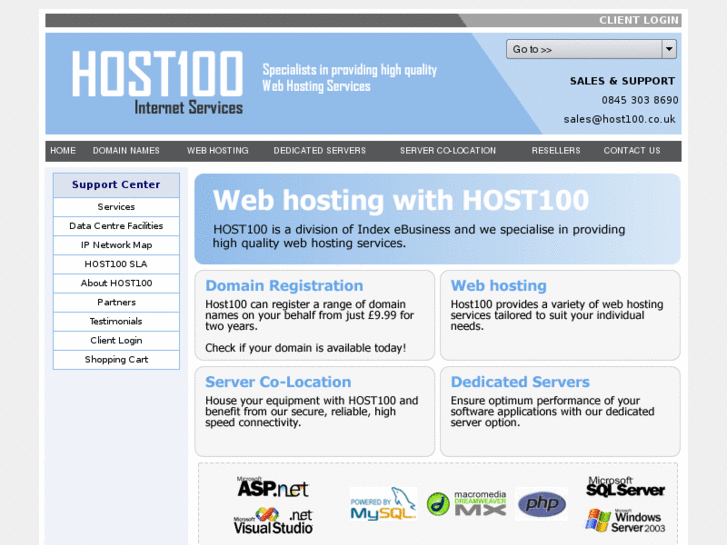Select Data Centre Facilities in the sidebar

point(116,226)
